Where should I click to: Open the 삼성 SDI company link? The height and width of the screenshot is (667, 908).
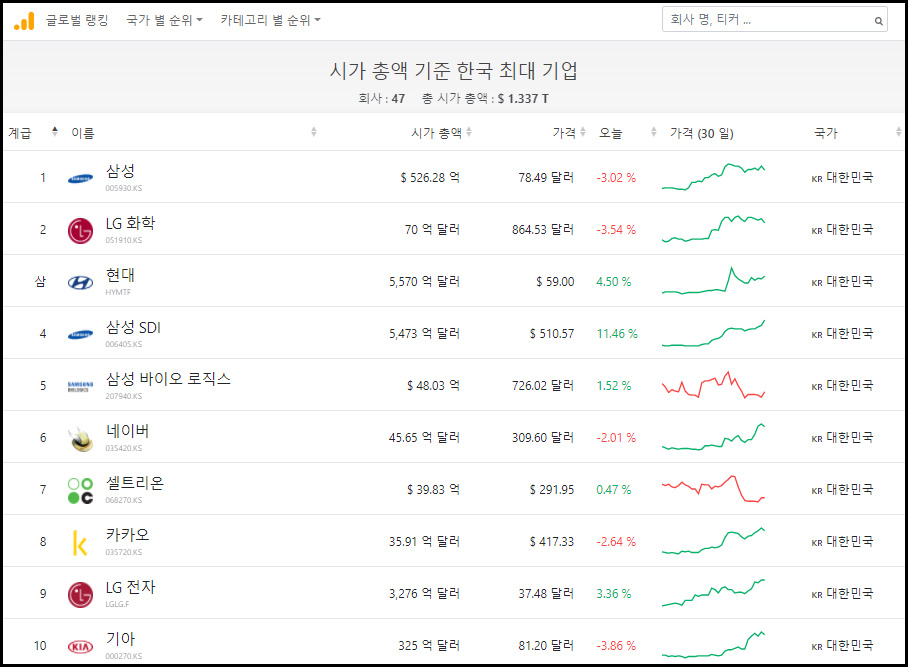pos(133,327)
